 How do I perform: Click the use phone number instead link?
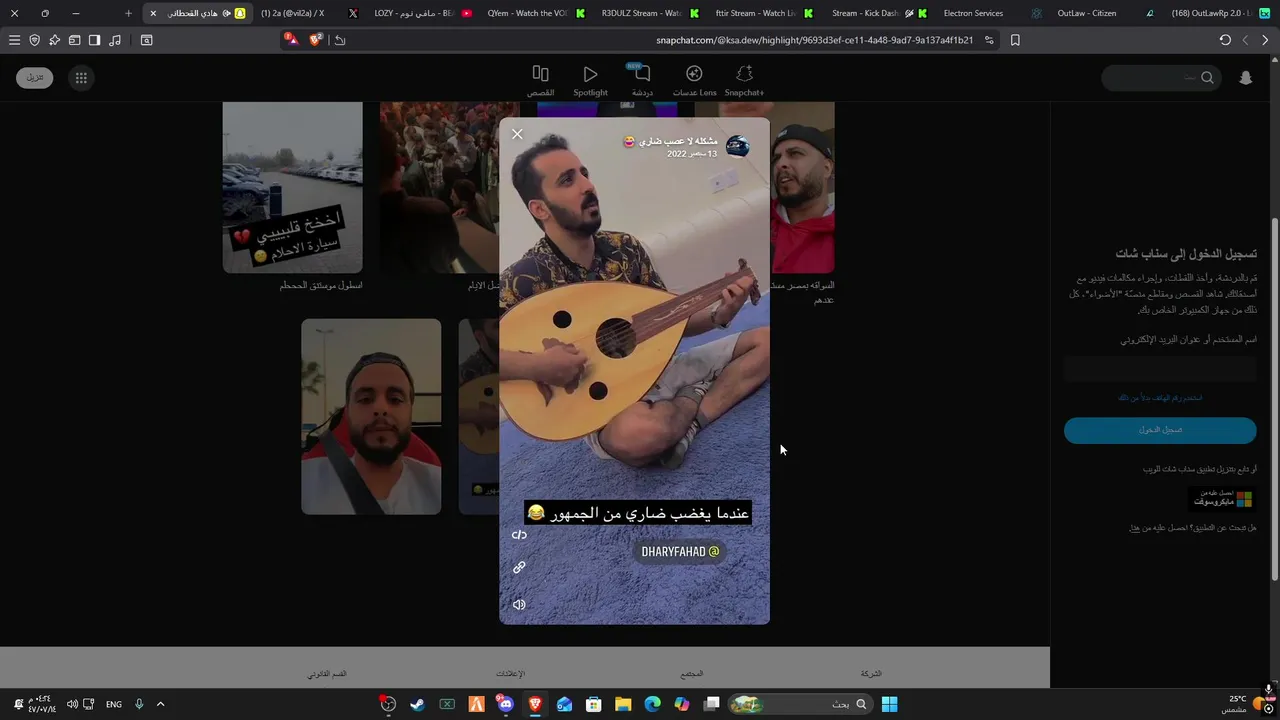pyautogui.click(x=1160, y=398)
